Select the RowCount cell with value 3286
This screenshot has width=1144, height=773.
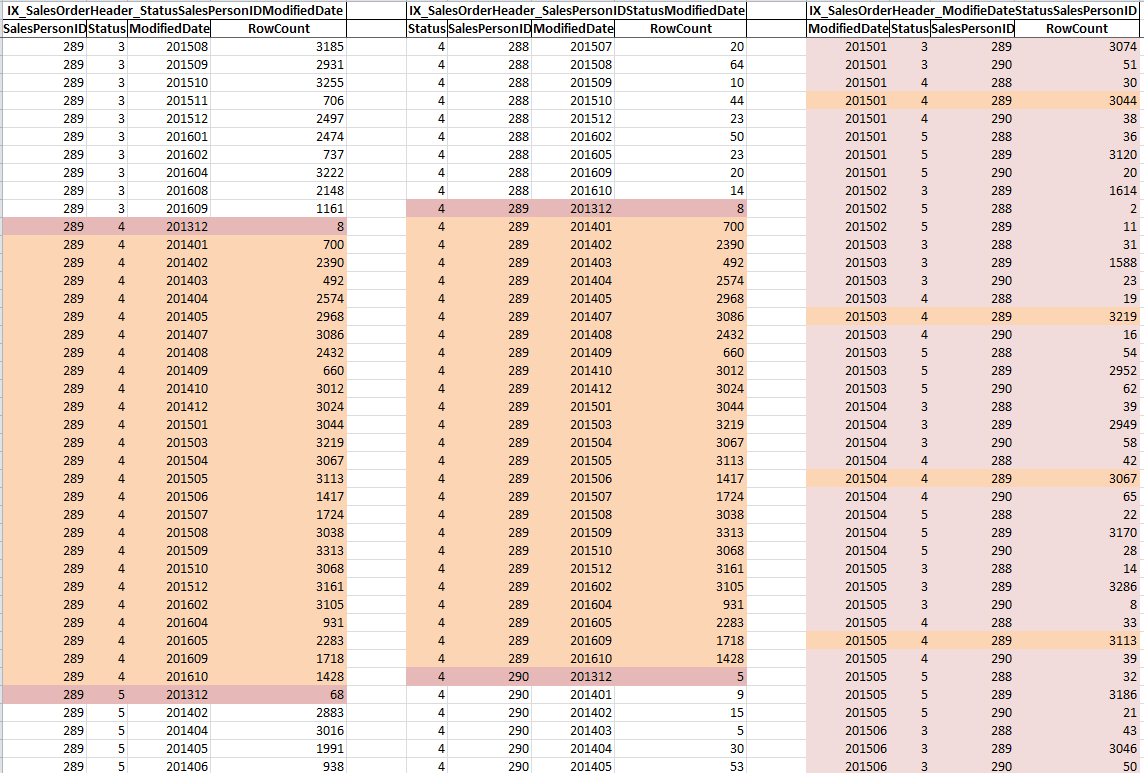click(x=1077, y=586)
